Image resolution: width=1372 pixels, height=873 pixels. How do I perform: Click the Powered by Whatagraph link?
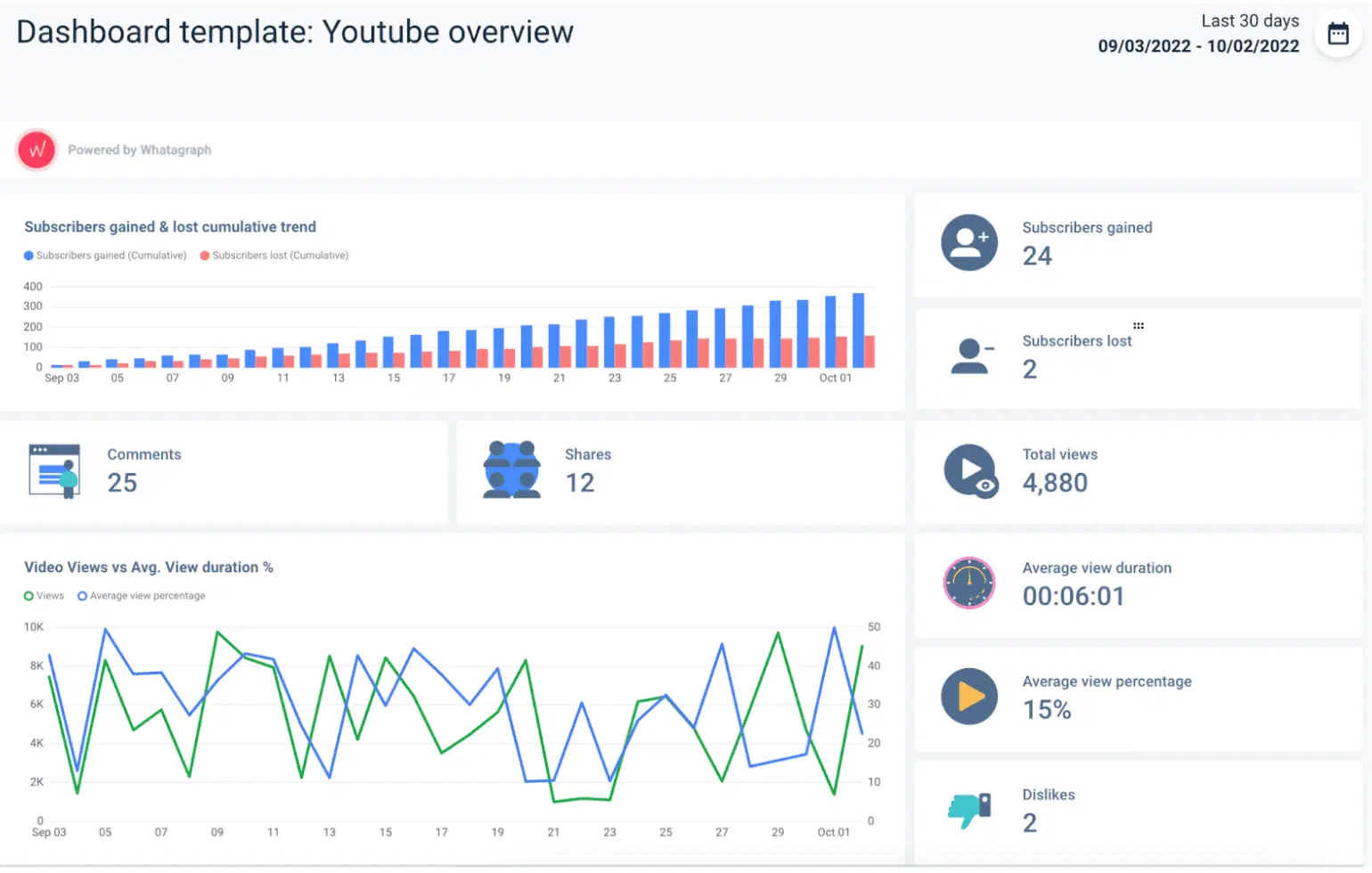140,150
